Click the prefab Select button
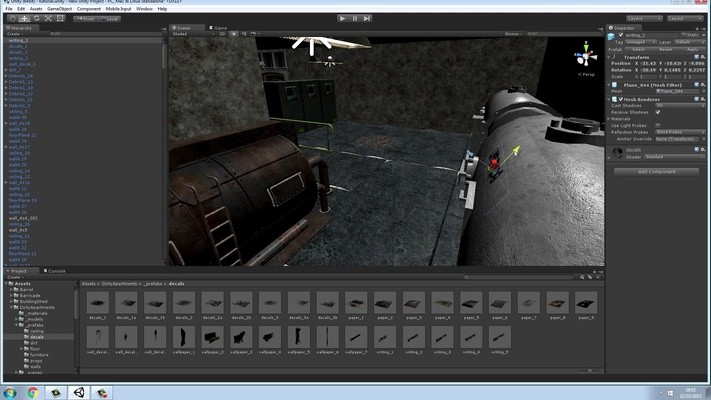This screenshot has height=400, width=711. click(x=638, y=49)
